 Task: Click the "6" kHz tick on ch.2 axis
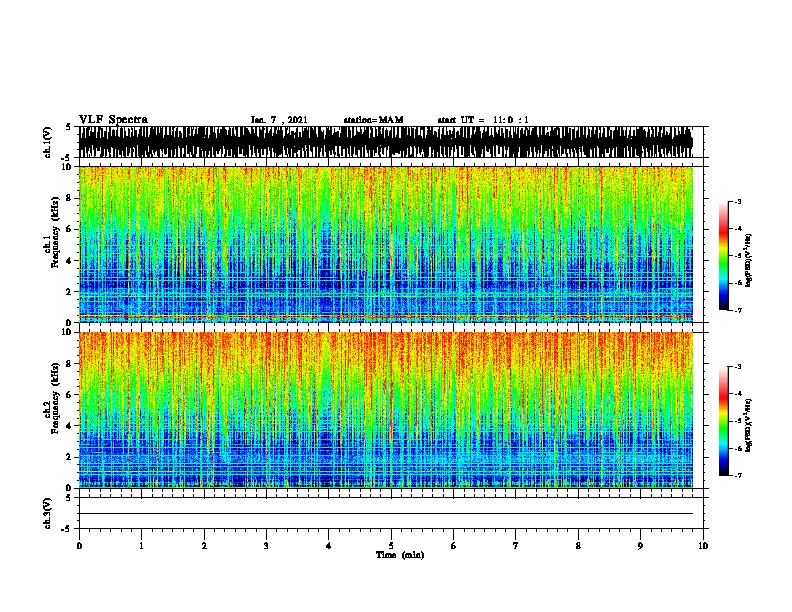[x=70, y=394]
